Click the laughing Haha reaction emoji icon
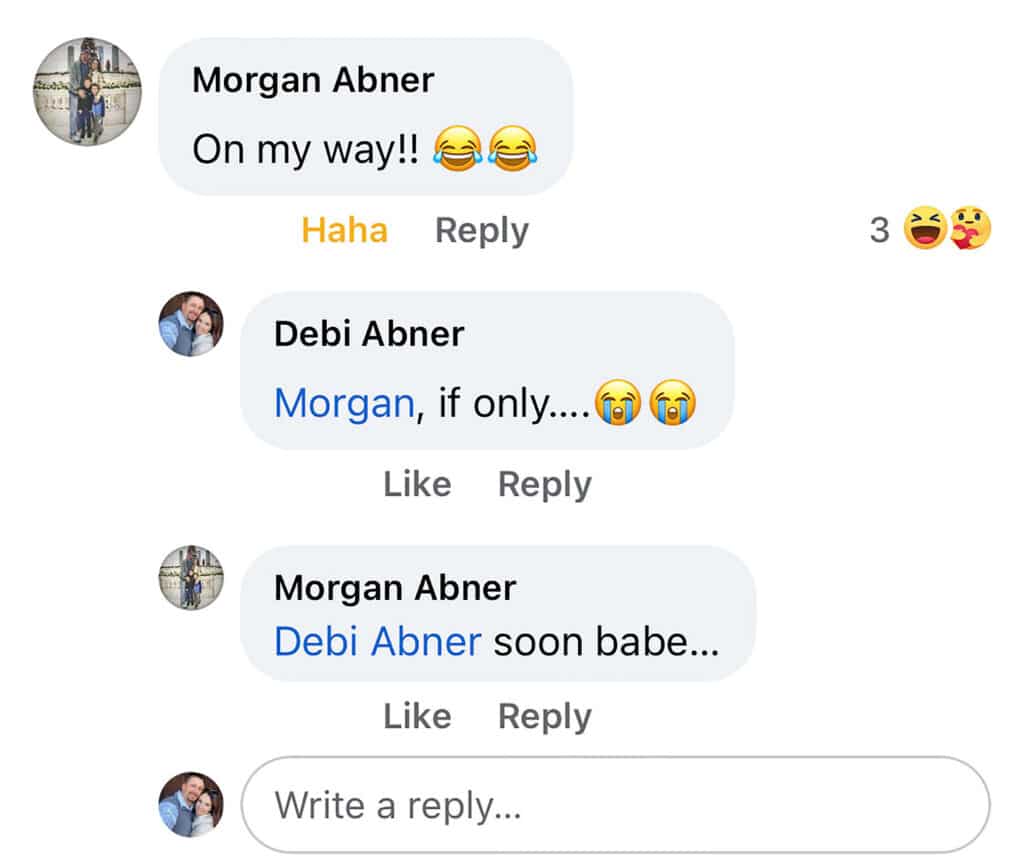The width and height of the screenshot is (1024, 863). (x=925, y=228)
